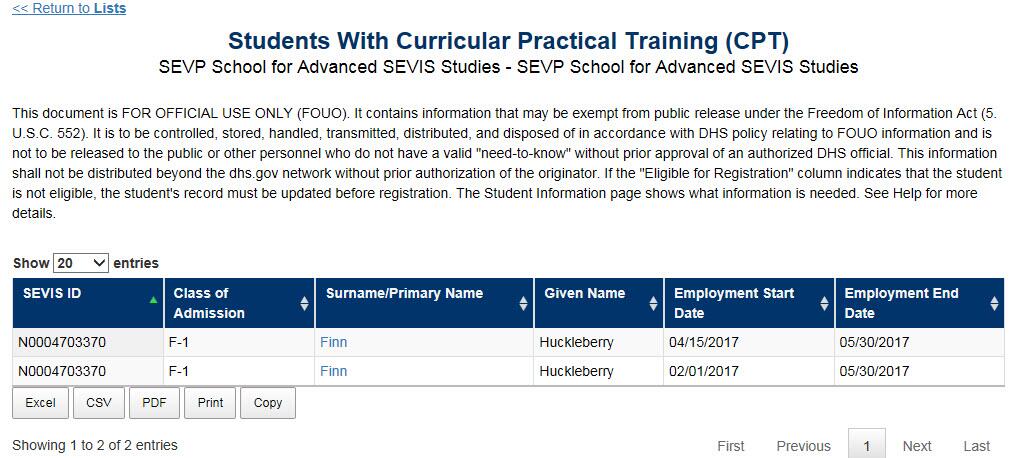1009x458 pixels.
Task: Export table as CSV
Action: (x=99, y=403)
